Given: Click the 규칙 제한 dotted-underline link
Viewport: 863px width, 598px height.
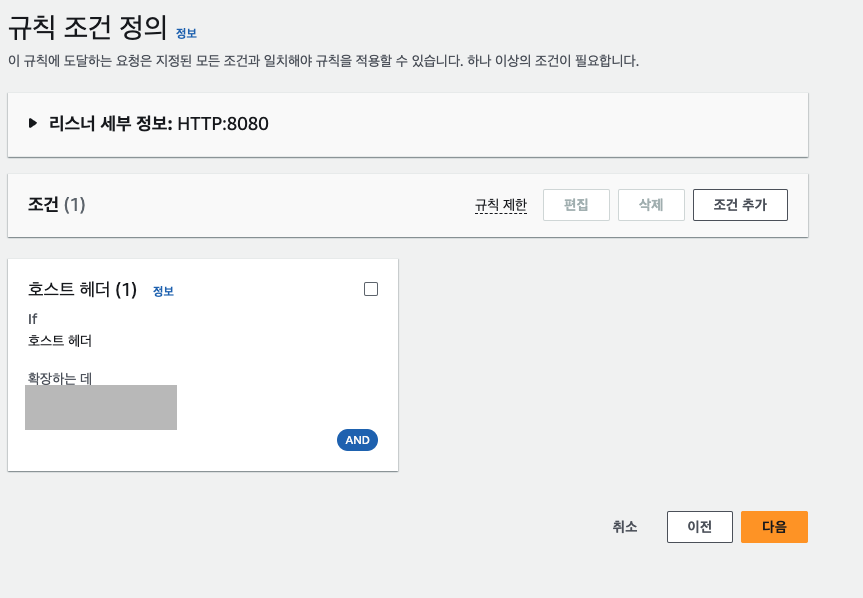Looking at the screenshot, I should point(501,205).
